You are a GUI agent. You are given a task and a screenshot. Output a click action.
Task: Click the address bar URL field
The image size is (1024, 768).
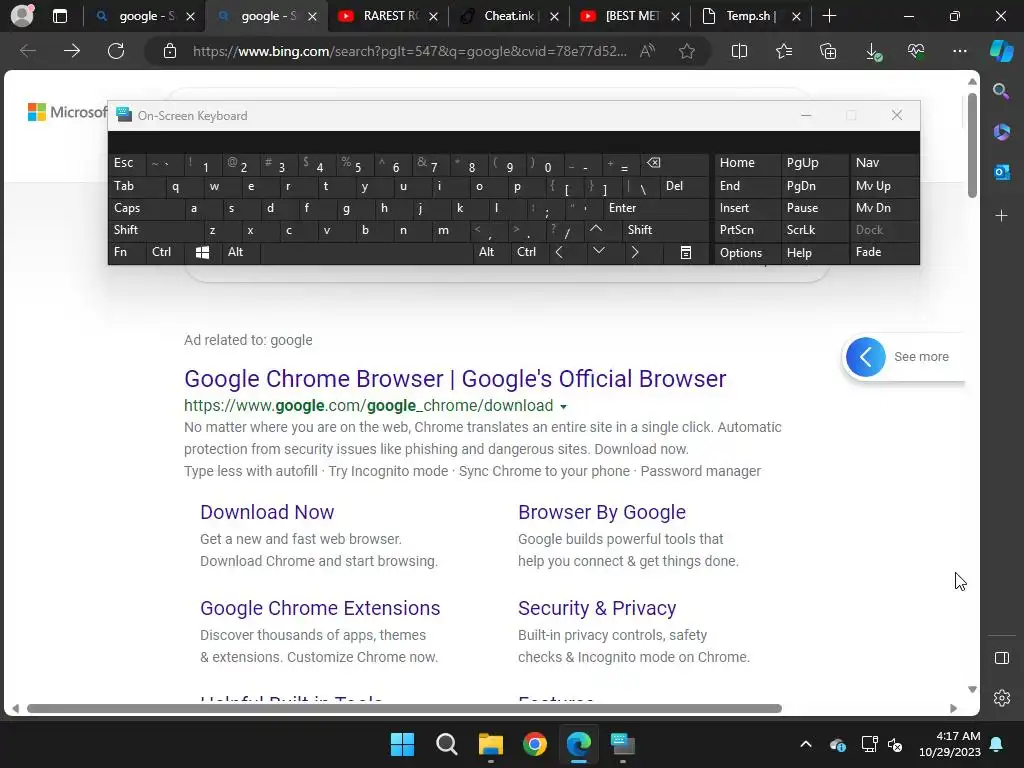[409, 51]
